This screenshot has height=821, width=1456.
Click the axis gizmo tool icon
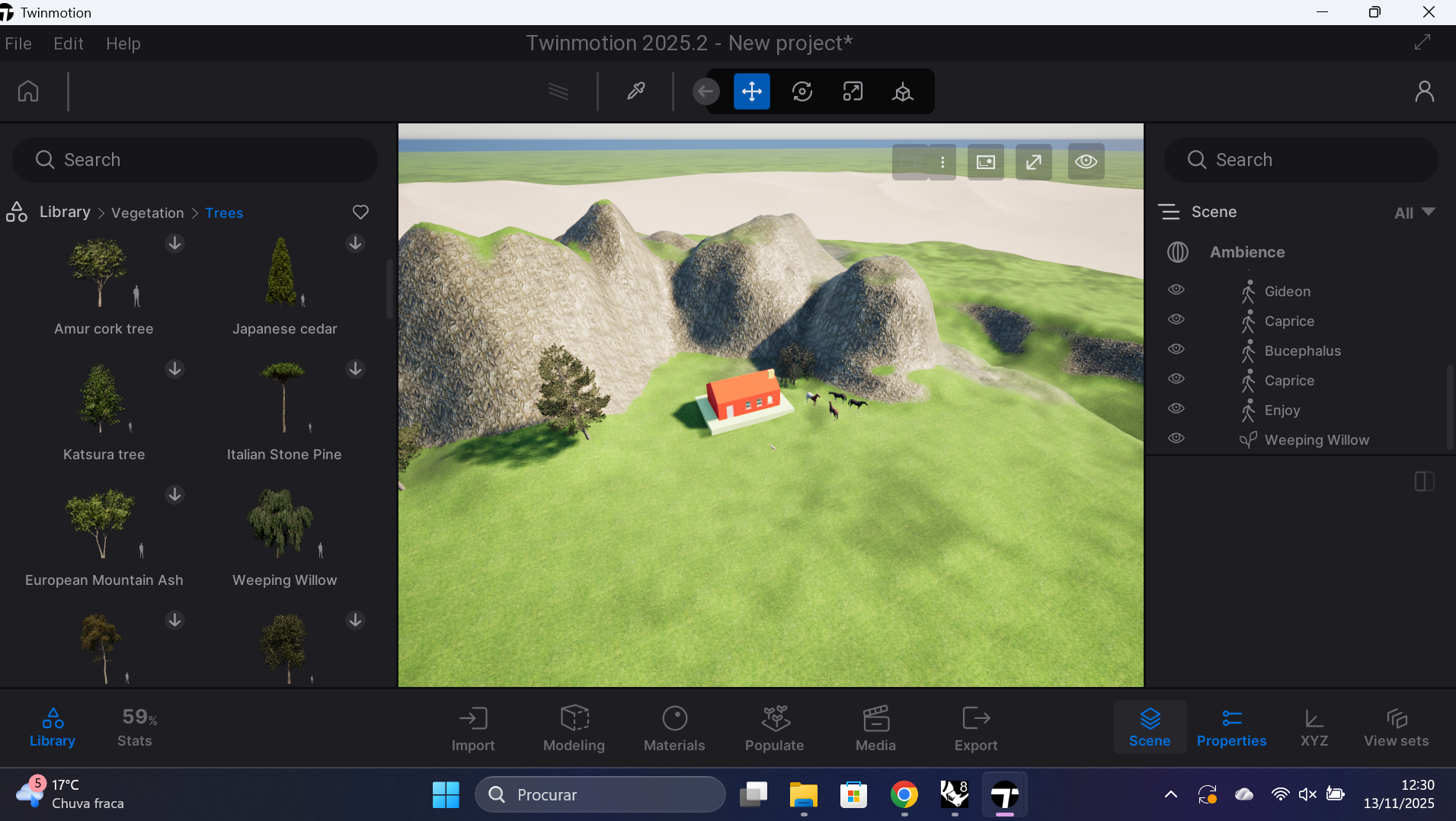click(903, 91)
